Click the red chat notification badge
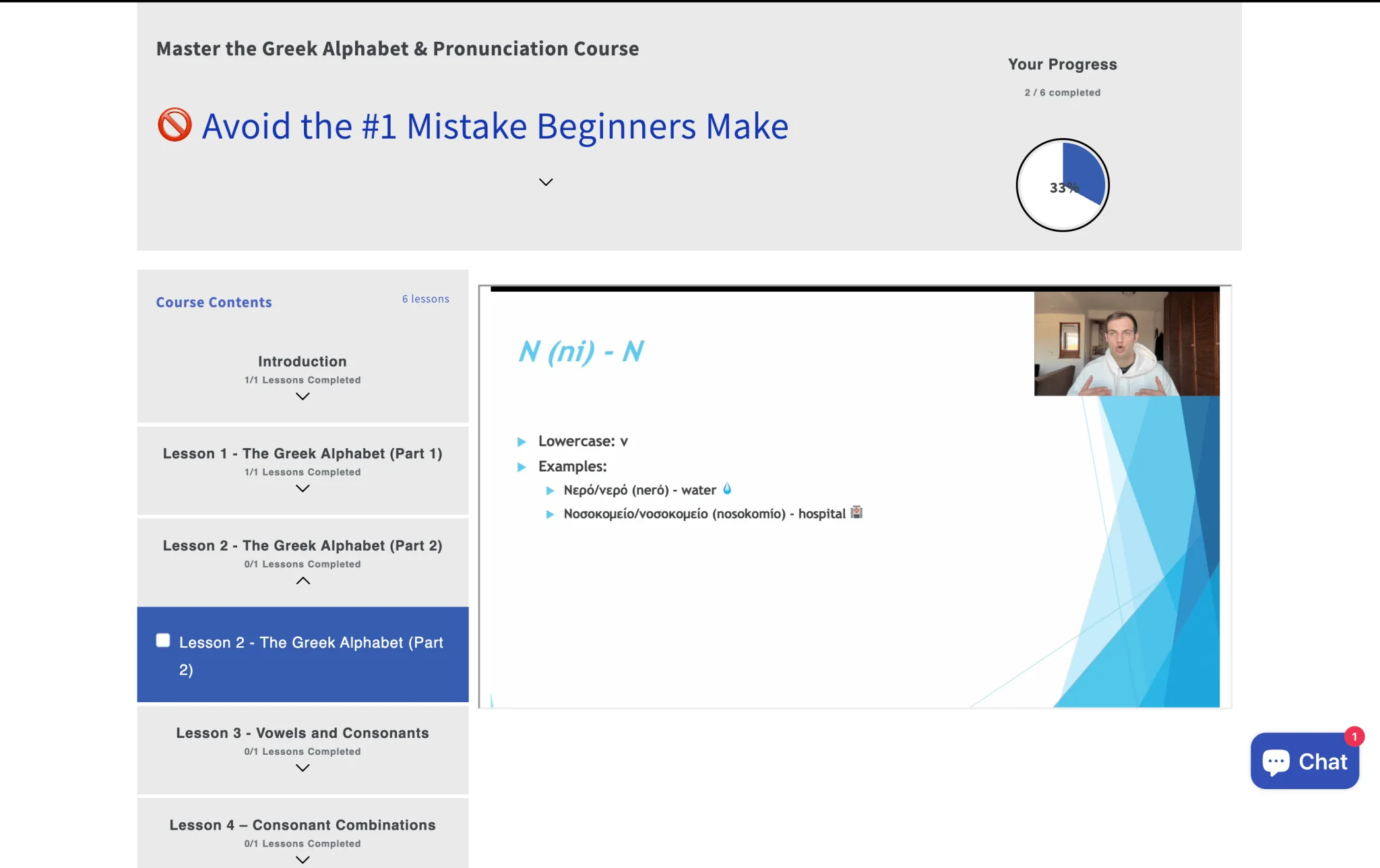Image resolution: width=1380 pixels, height=868 pixels. (x=1354, y=737)
